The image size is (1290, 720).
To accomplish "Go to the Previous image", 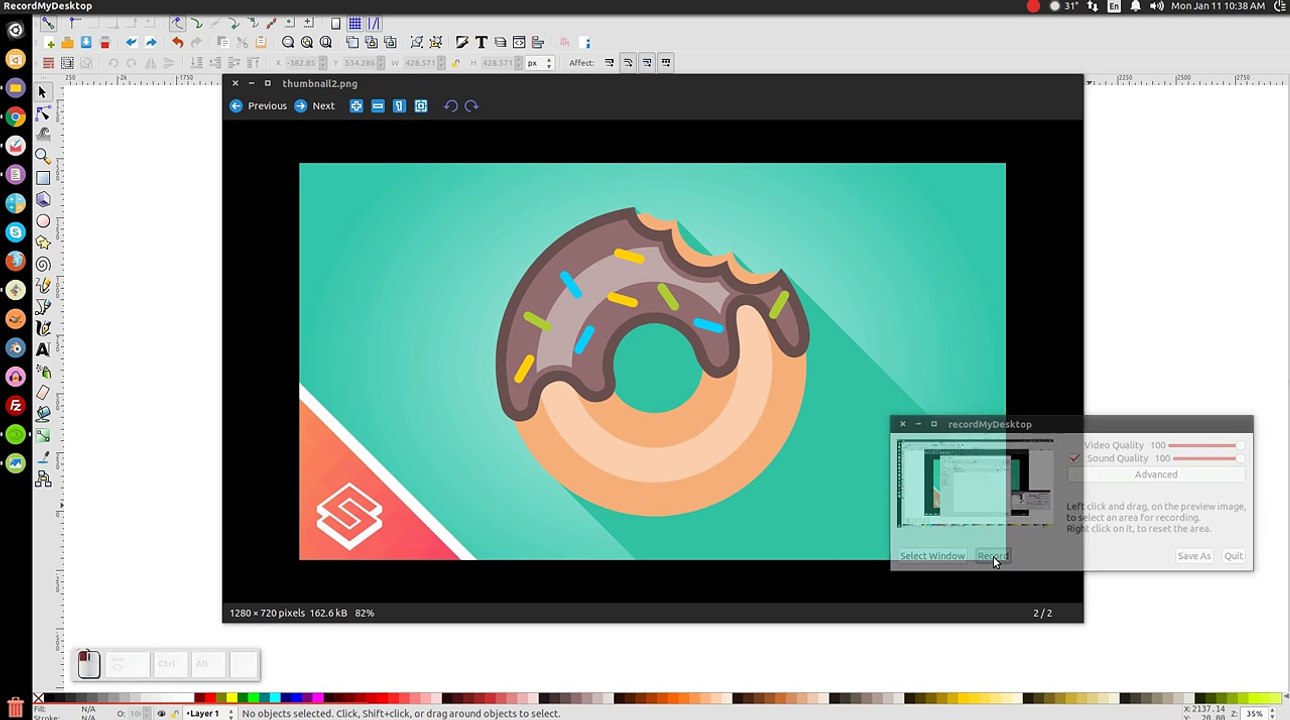I will coord(258,106).
